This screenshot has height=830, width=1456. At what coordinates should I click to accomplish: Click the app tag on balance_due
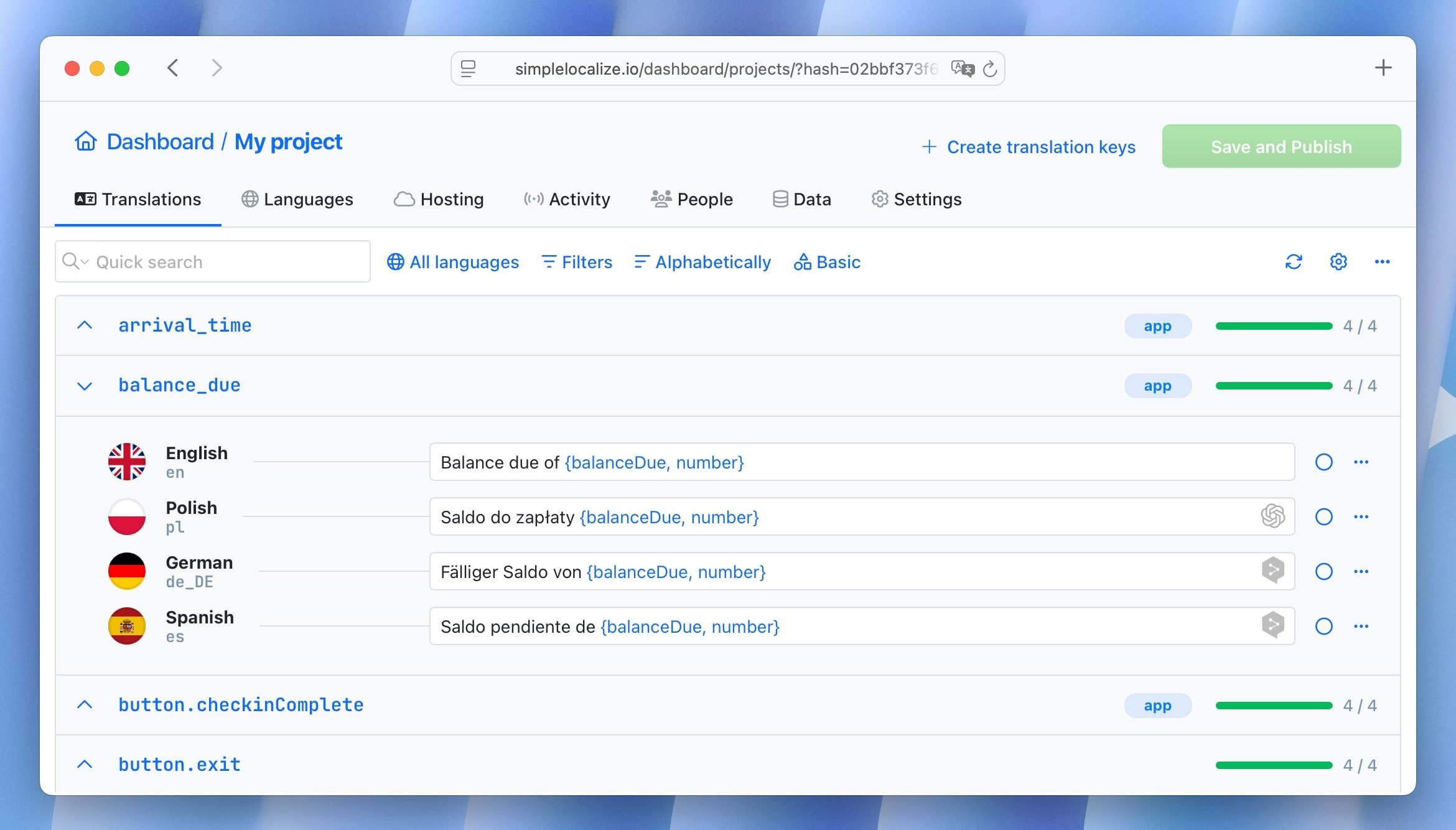click(x=1157, y=386)
